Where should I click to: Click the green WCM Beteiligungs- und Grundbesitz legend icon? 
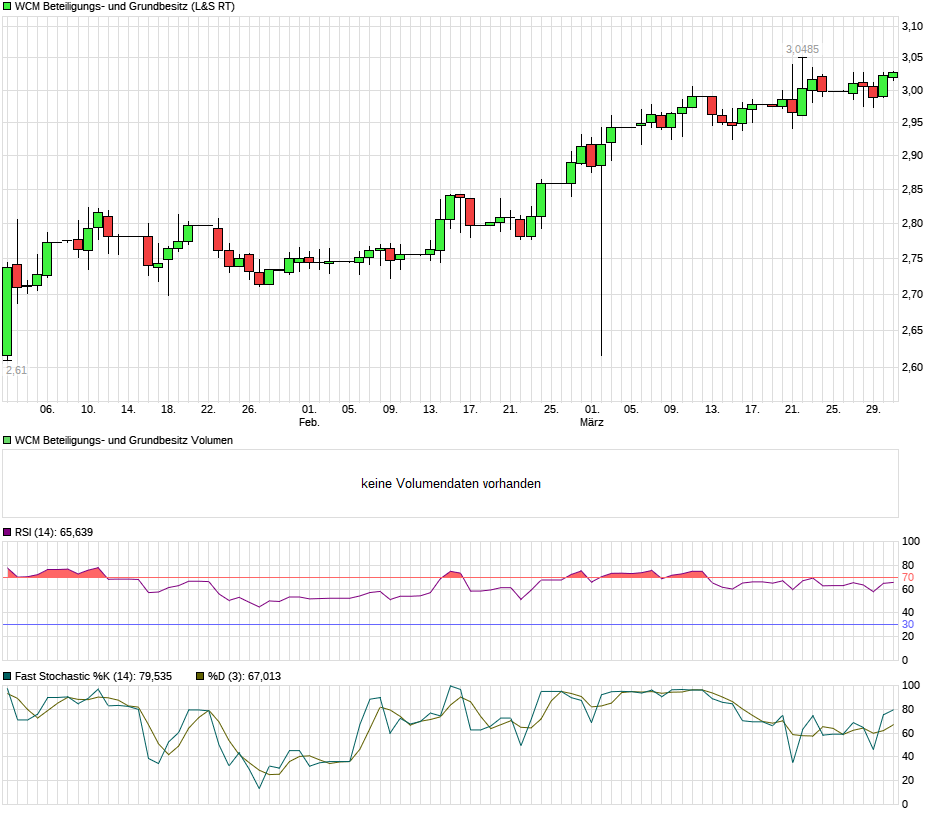[7, 7]
